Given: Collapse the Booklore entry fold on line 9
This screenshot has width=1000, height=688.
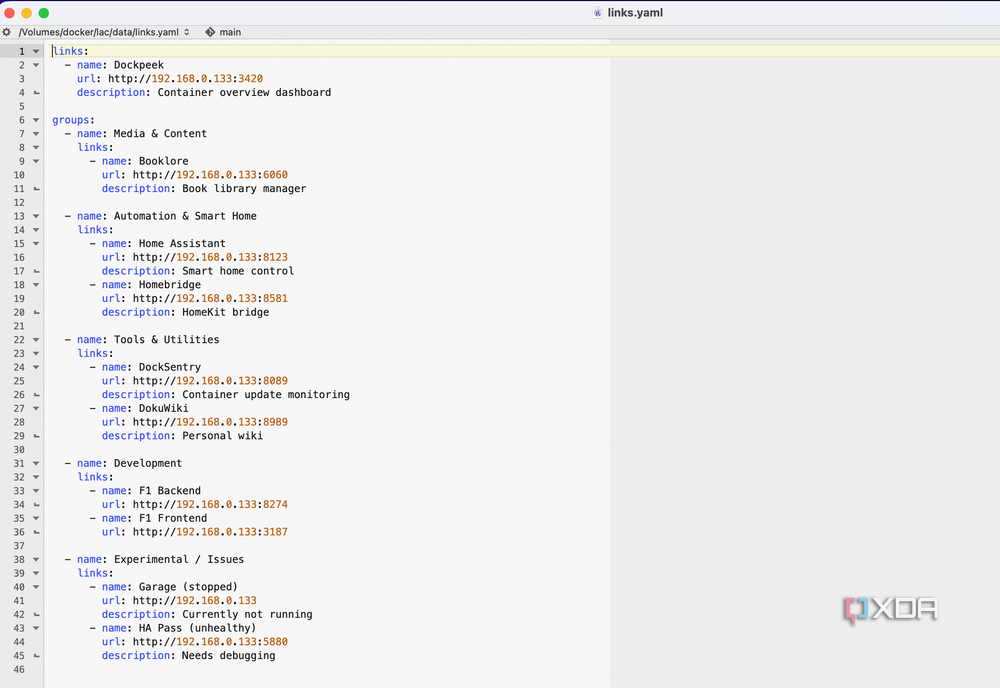Looking at the screenshot, I should [36, 161].
